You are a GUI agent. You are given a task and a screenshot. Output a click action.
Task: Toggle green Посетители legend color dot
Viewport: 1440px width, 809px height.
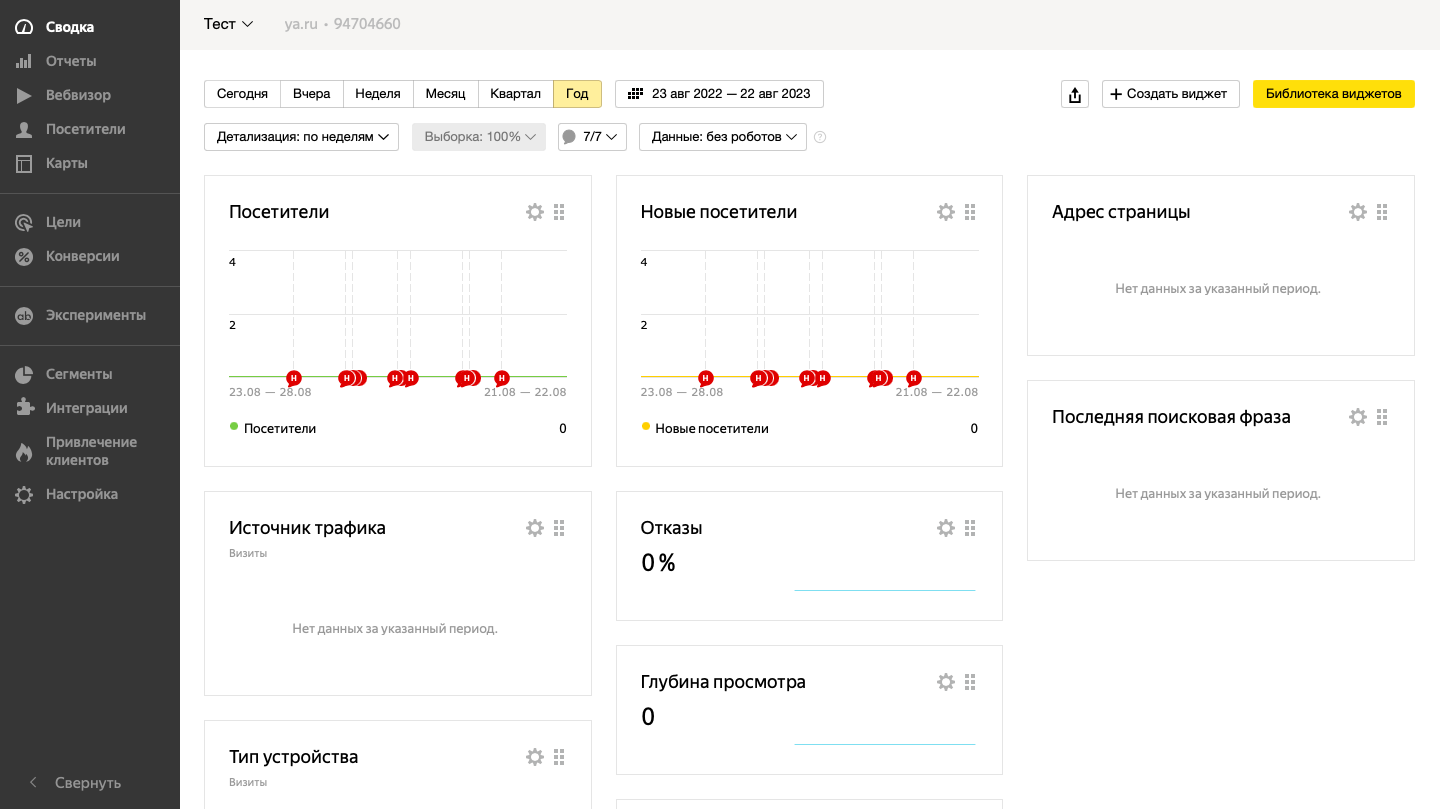[x=234, y=427]
